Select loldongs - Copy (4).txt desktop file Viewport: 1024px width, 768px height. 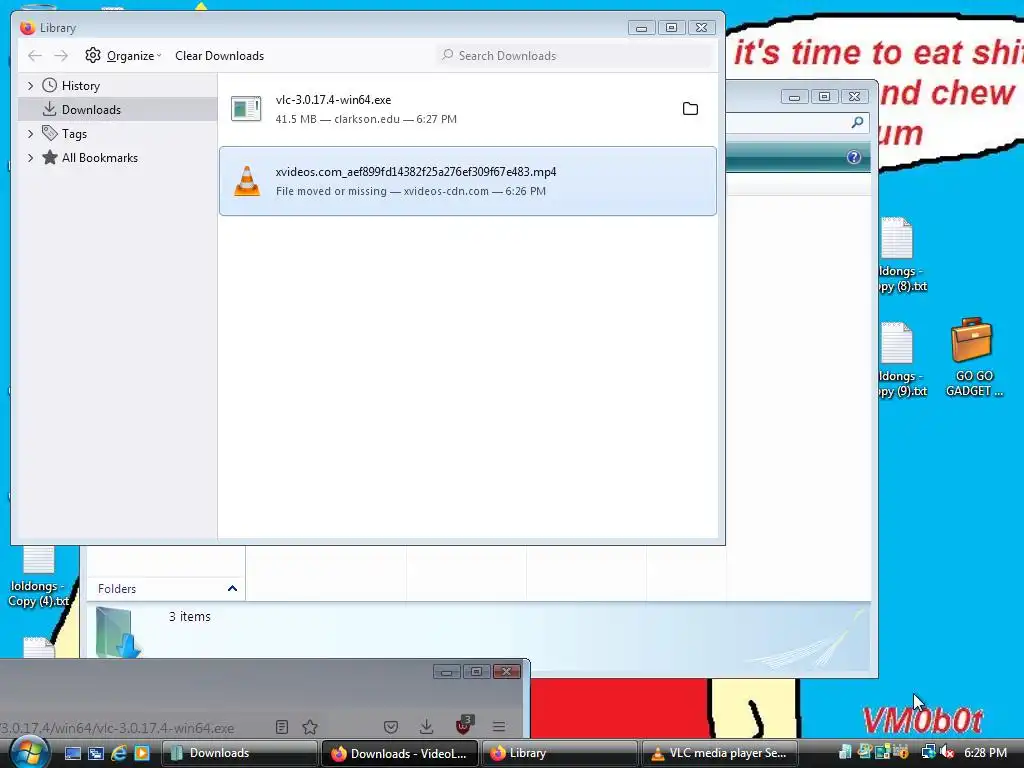[x=38, y=578]
